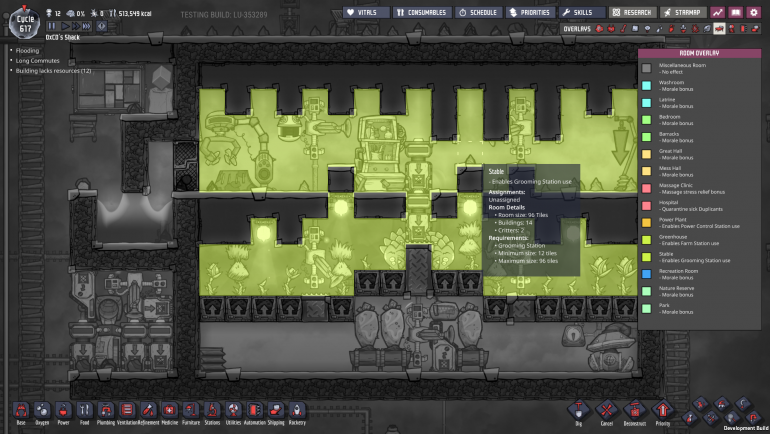This screenshot has width=770, height=434.
Task: Select the Deconstruct tool
Action: (634, 409)
